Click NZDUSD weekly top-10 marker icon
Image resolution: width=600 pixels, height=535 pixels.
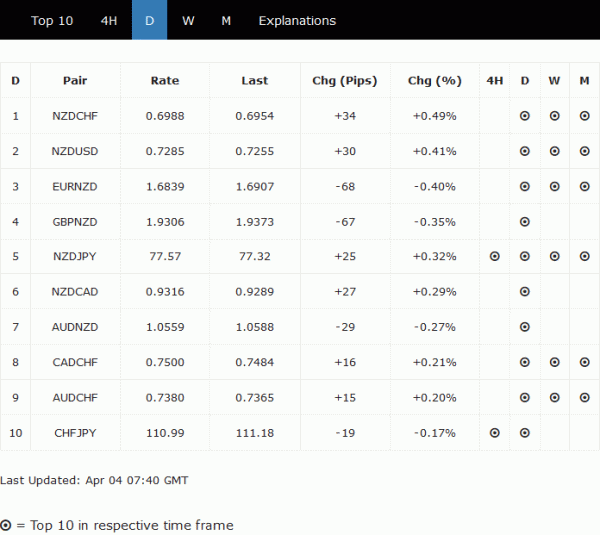[554, 151]
